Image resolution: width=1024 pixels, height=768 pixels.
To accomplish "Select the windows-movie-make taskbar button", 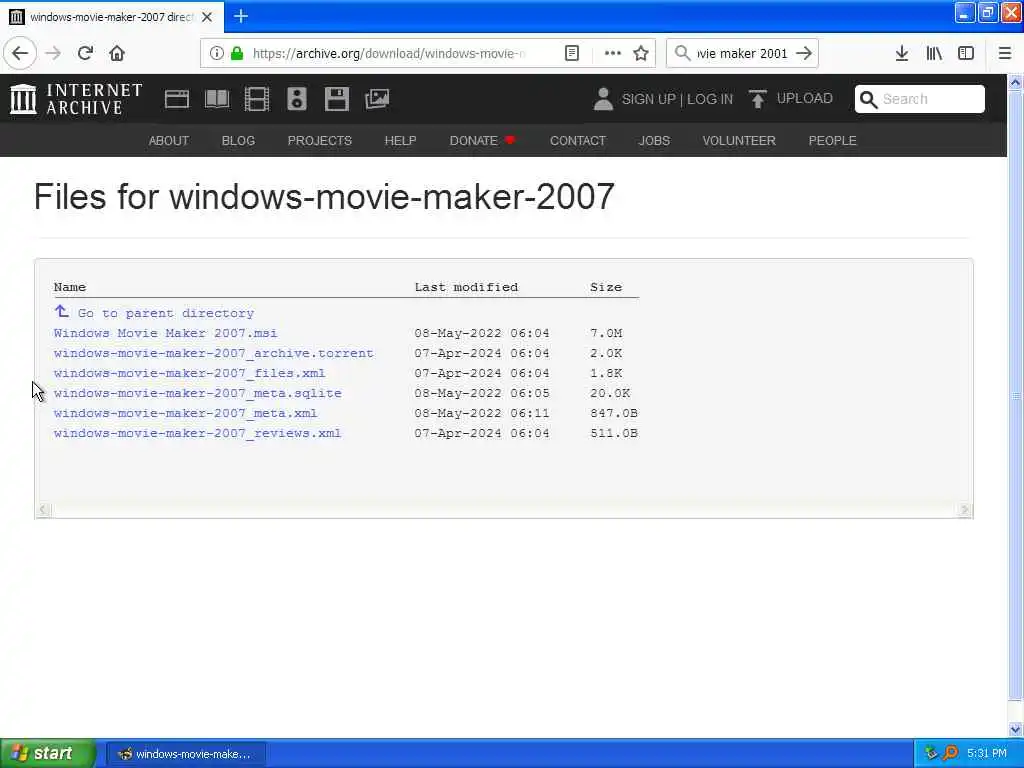I will point(185,754).
